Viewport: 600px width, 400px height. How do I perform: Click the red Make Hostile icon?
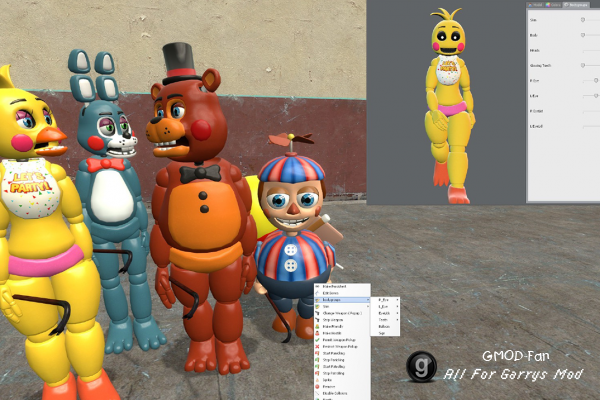click(317, 333)
